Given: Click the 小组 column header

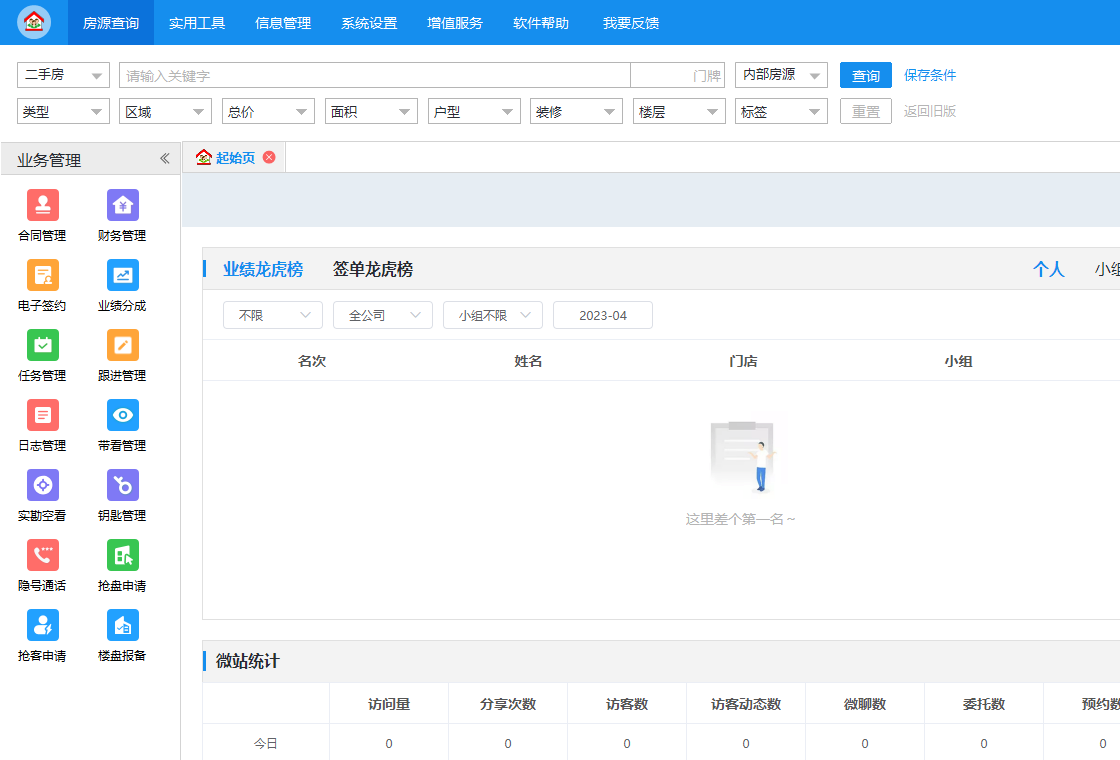Looking at the screenshot, I should pyautogui.click(x=959, y=361).
